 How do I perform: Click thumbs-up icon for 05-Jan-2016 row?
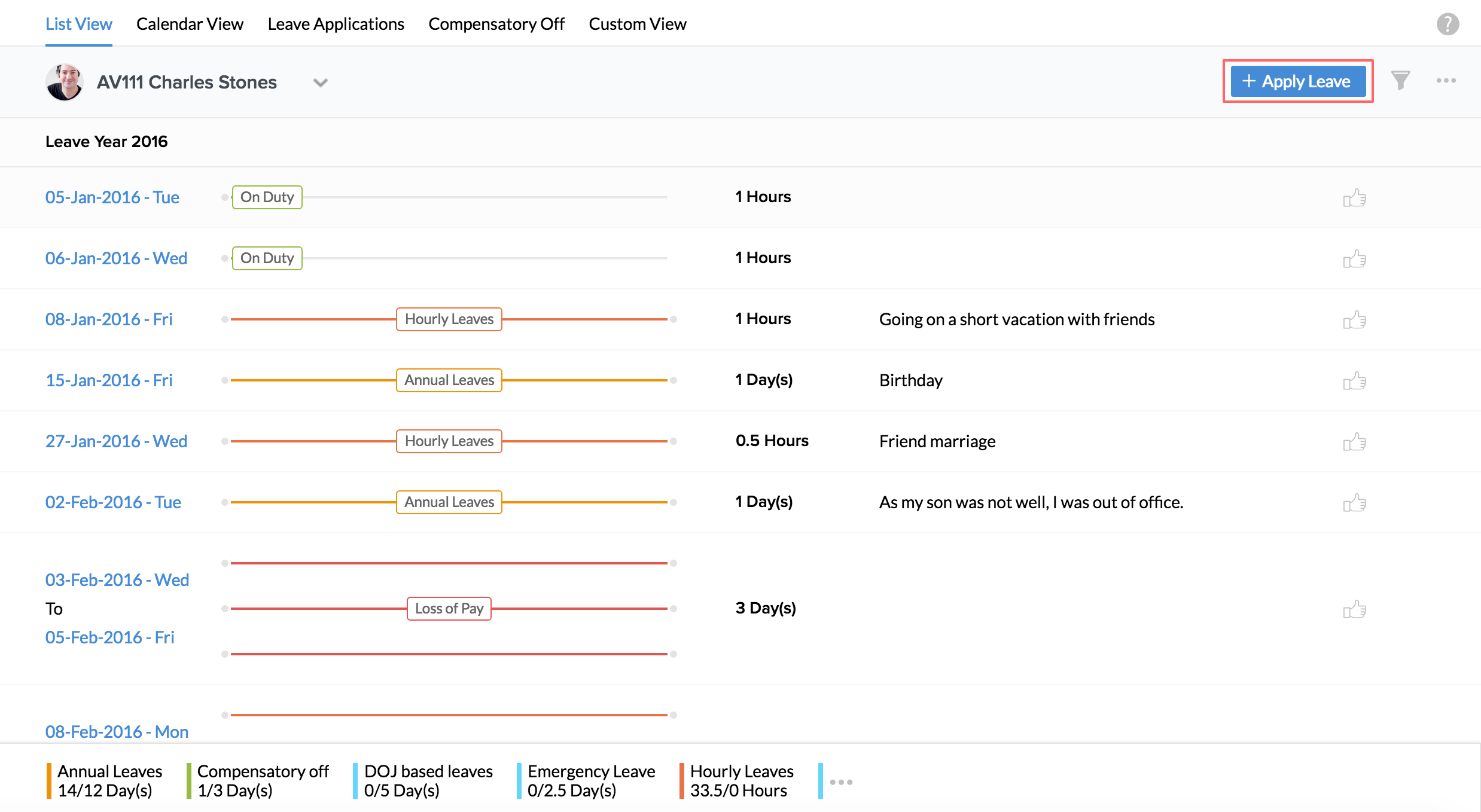pyautogui.click(x=1354, y=198)
